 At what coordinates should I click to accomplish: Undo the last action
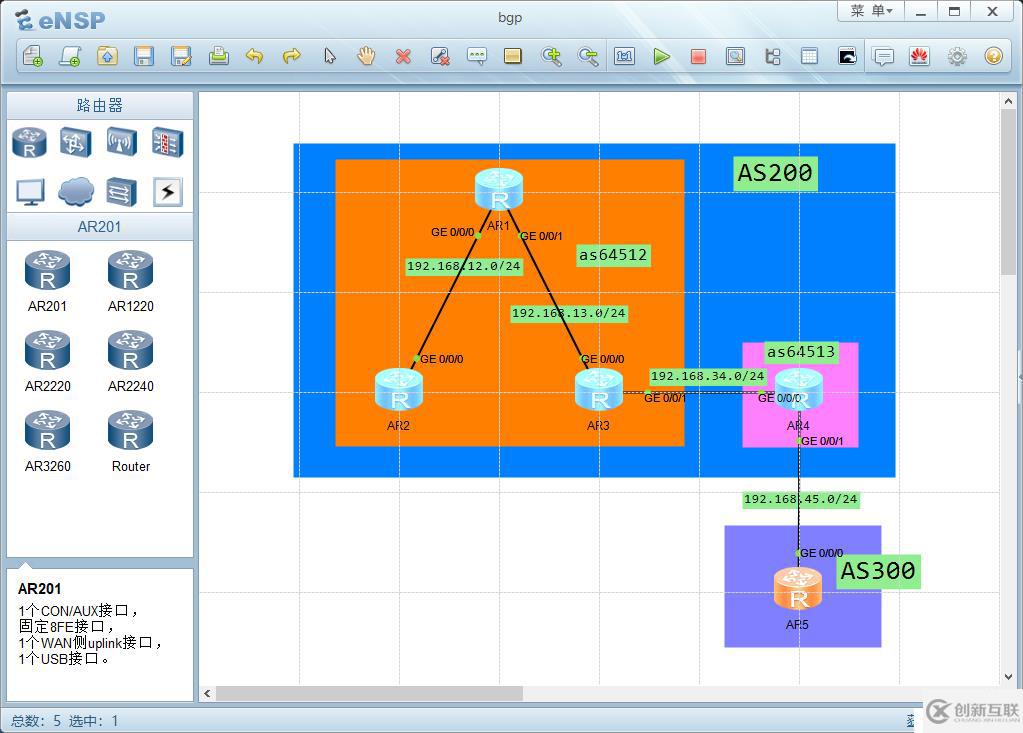click(254, 57)
